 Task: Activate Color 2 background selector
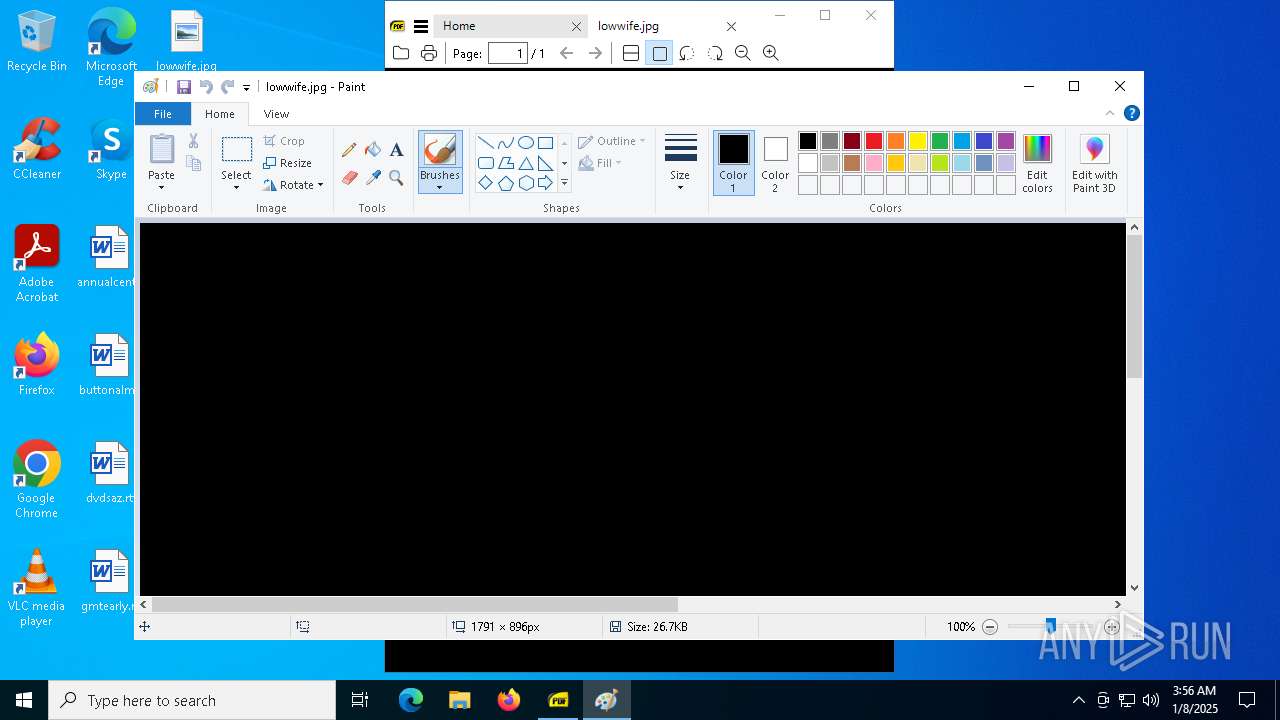[x=775, y=163]
